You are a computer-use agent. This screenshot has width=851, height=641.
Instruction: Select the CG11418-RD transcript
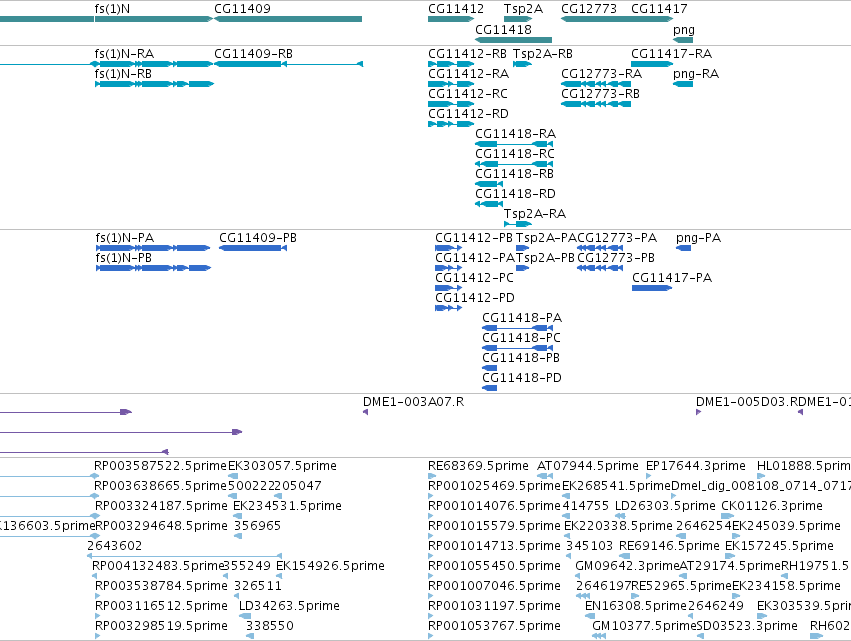(489, 204)
